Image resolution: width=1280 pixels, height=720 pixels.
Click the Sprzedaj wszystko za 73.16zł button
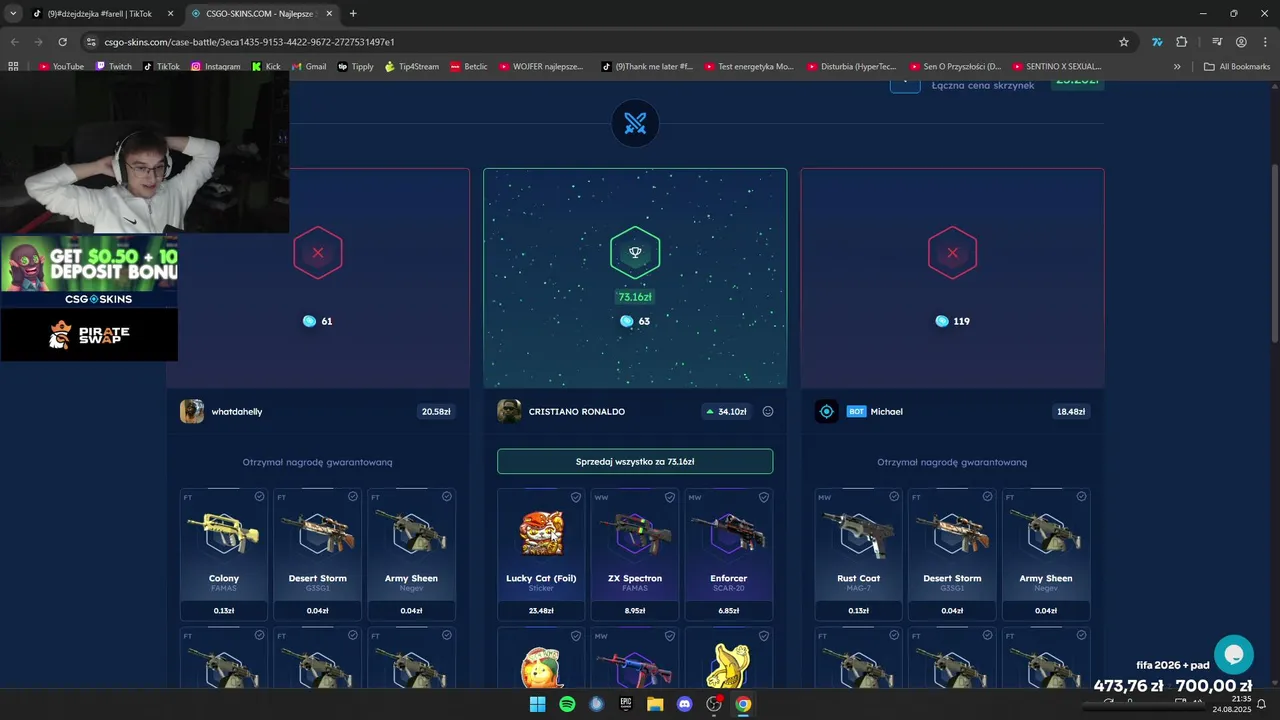635,461
